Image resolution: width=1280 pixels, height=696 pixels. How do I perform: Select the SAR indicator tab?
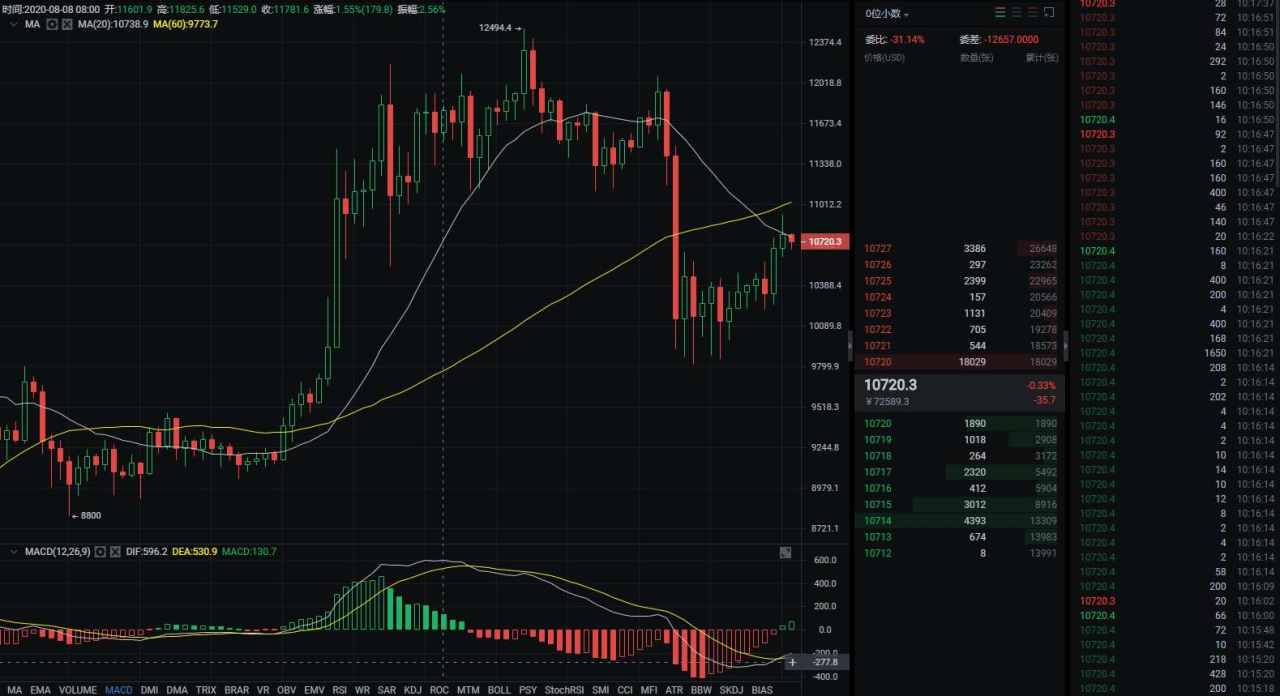pos(387,690)
